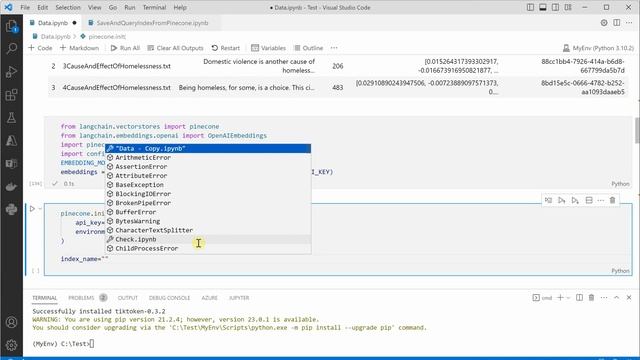The height and width of the screenshot is (360, 640).
Task: Toggle primary sidebar layout button
Action: click(530, 7)
